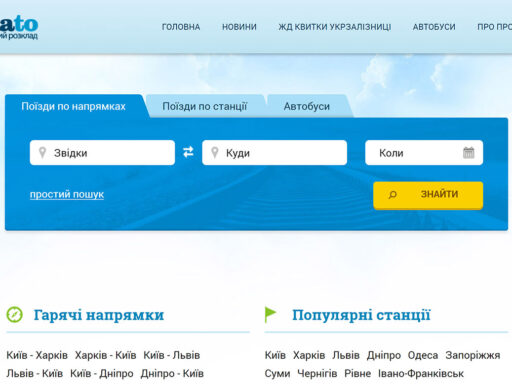The height and width of the screenshot is (384, 512).
Task: Open Київ - Львів route link
Action: [172, 355]
